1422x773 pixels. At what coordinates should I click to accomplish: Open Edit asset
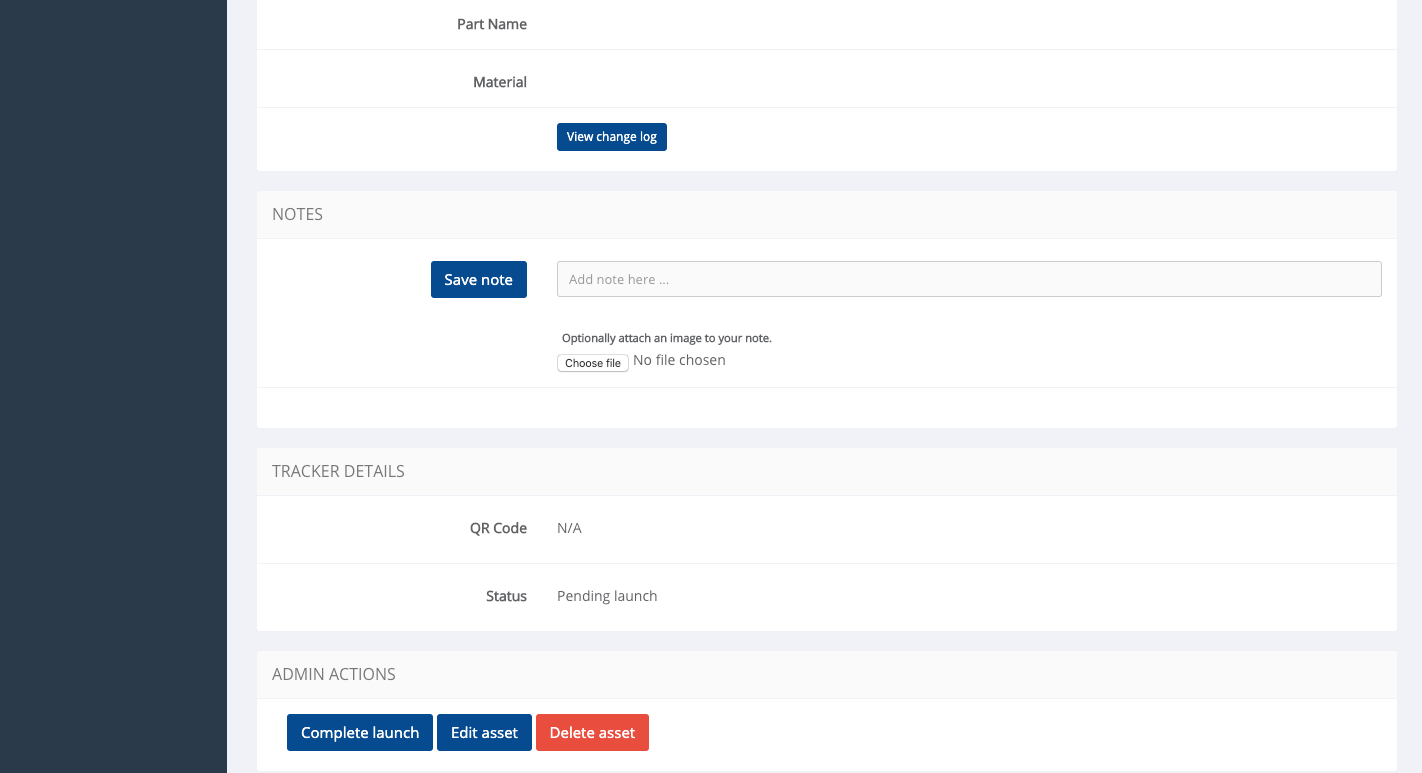point(484,733)
